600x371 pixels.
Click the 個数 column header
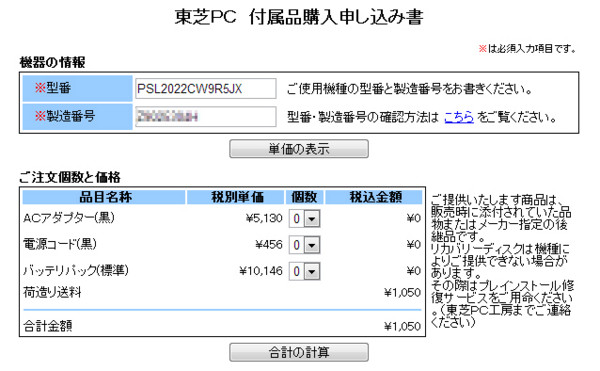pos(305,197)
